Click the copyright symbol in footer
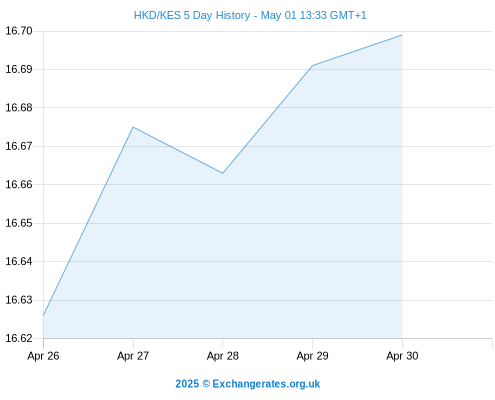 (x=206, y=384)
